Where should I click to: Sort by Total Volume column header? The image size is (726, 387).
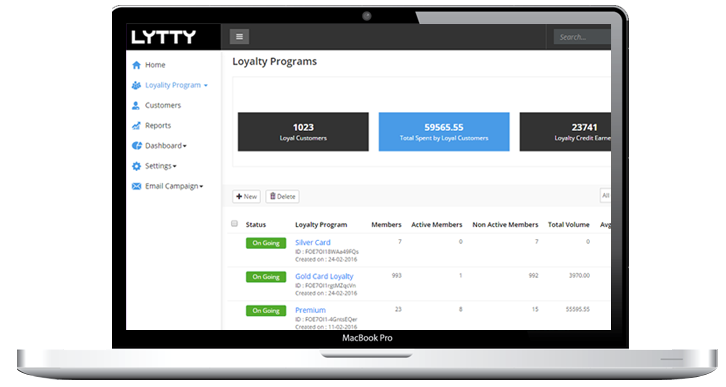coord(569,225)
